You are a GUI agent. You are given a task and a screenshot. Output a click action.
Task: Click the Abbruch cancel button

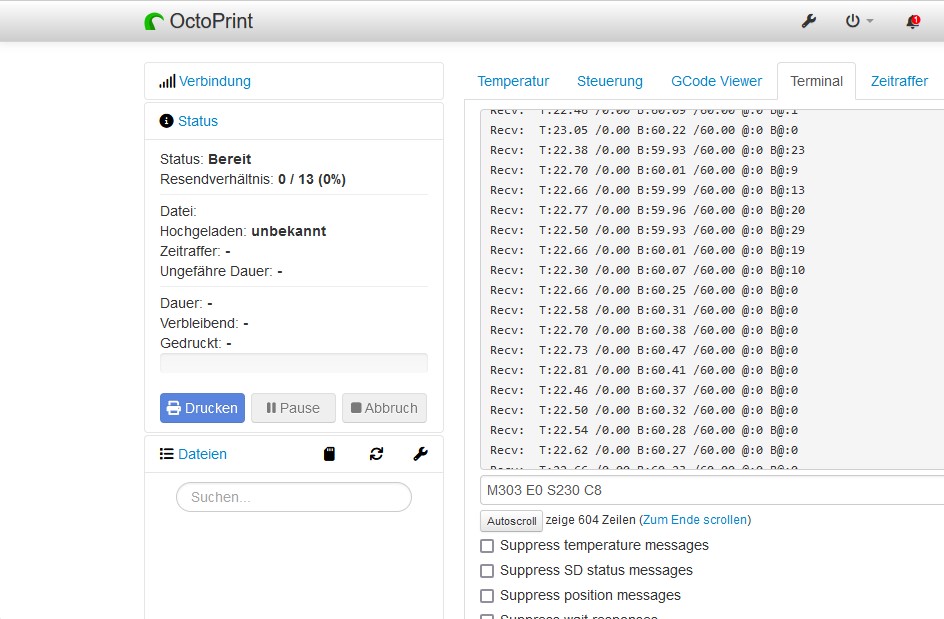(x=384, y=408)
